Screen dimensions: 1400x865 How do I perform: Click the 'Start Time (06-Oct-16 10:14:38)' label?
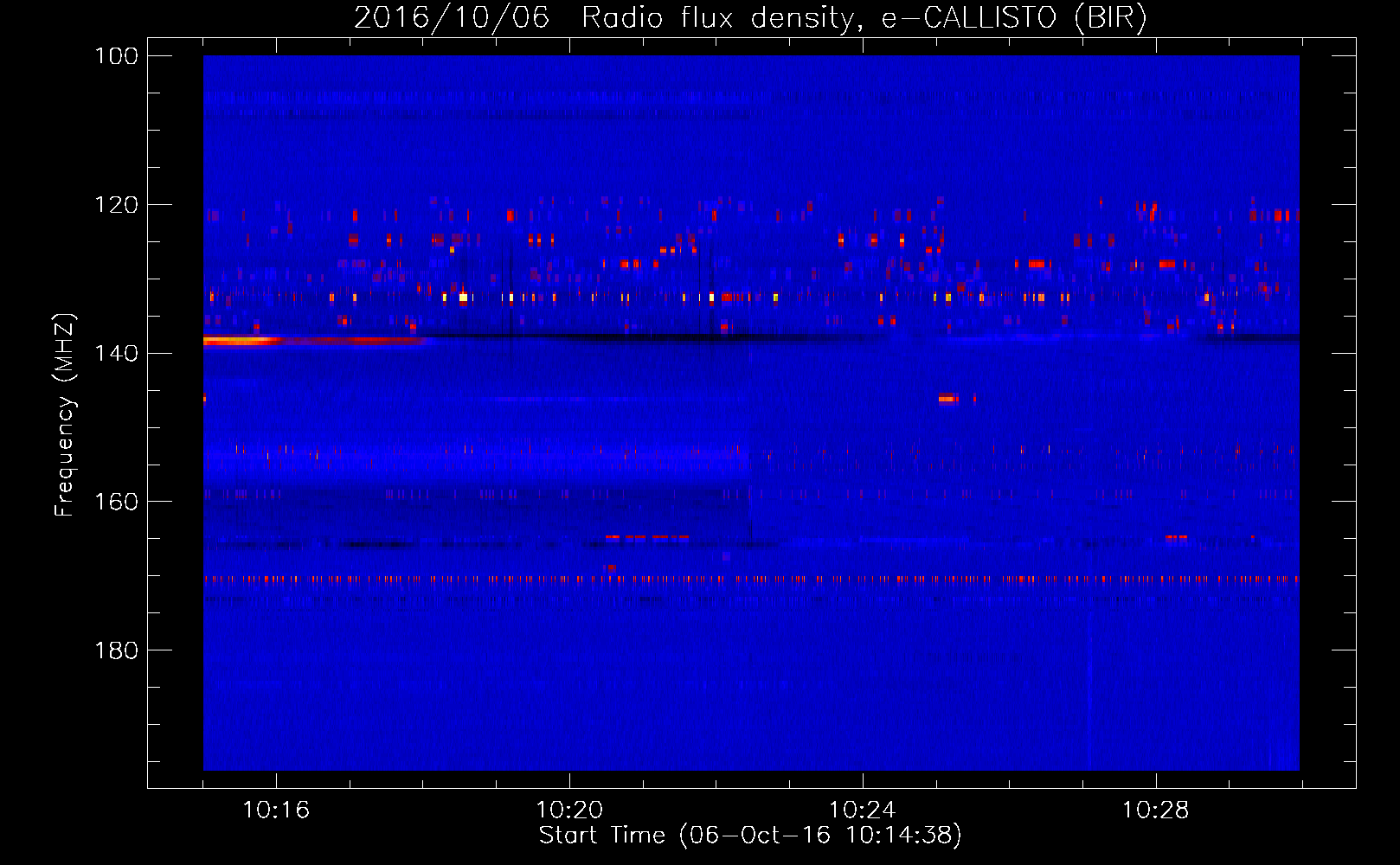pyautogui.click(x=750, y=836)
